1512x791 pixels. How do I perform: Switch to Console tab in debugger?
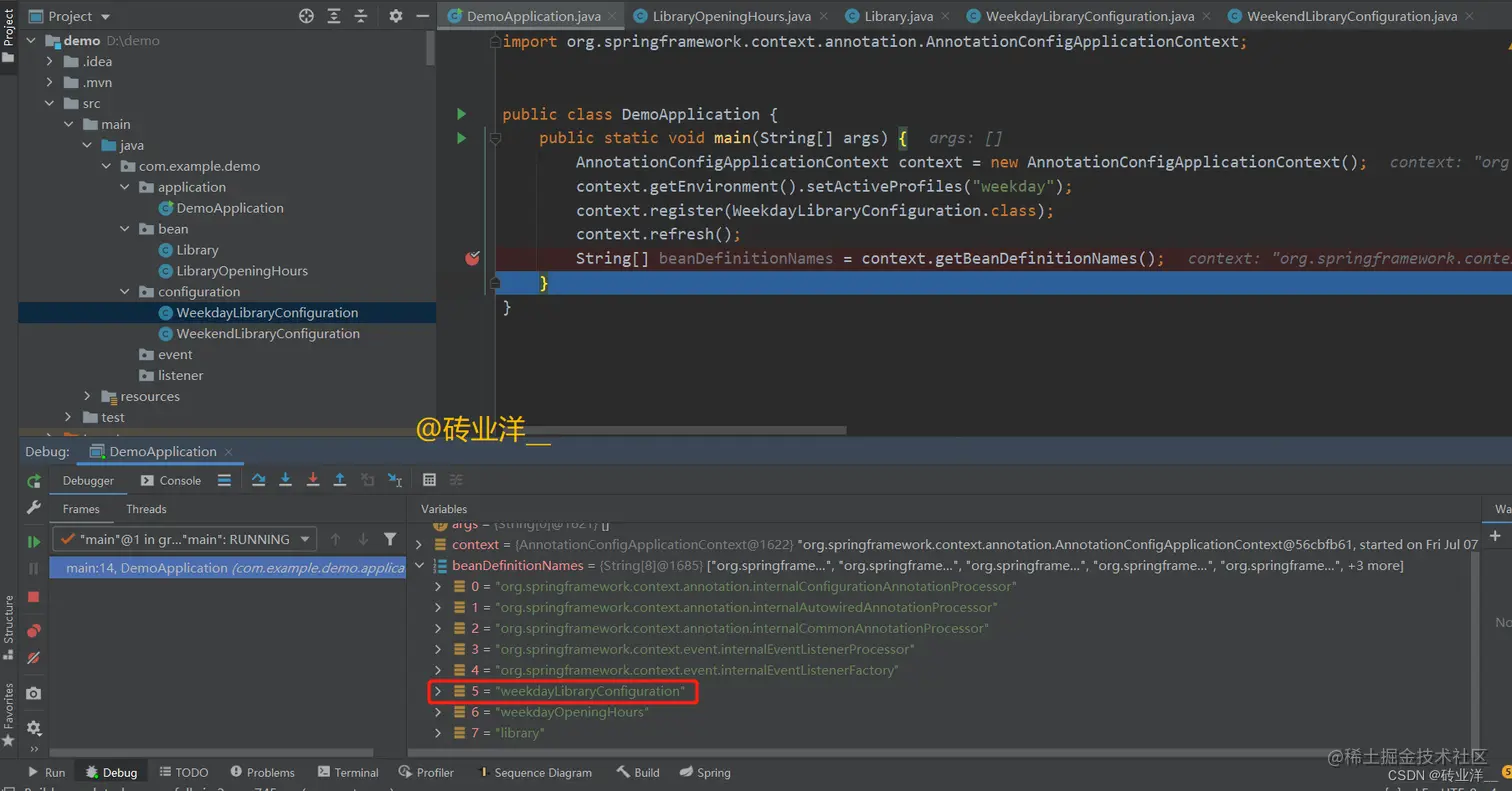[x=171, y=480]
